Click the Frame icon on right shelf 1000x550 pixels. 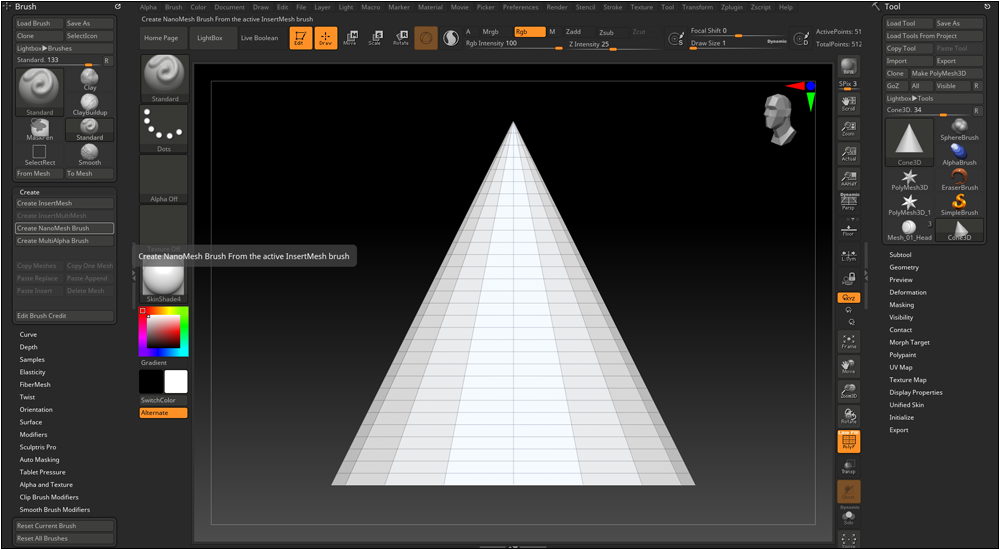848,341
